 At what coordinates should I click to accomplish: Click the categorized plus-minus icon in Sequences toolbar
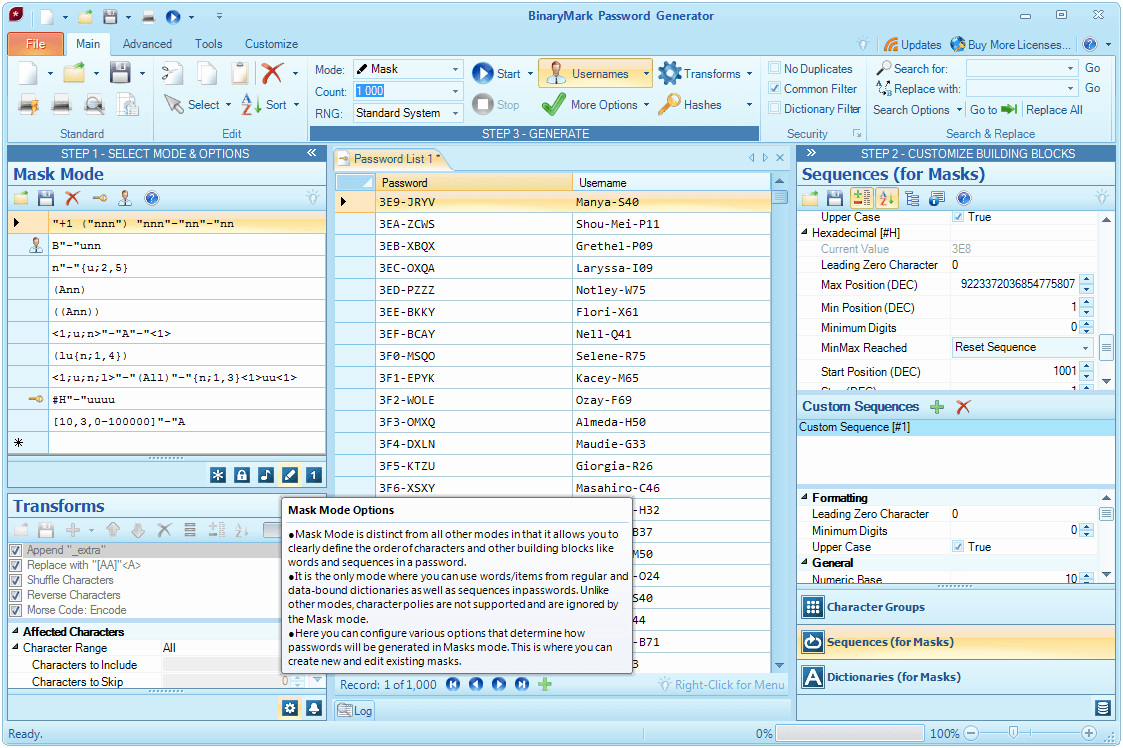[x=862, y=198]
